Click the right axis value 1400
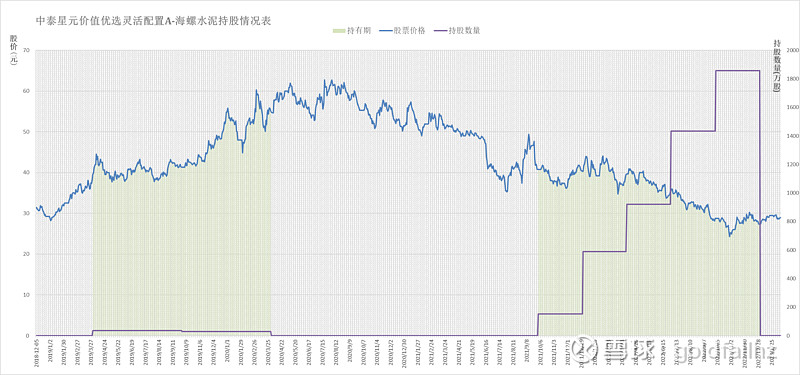 [x=792, y=136]
